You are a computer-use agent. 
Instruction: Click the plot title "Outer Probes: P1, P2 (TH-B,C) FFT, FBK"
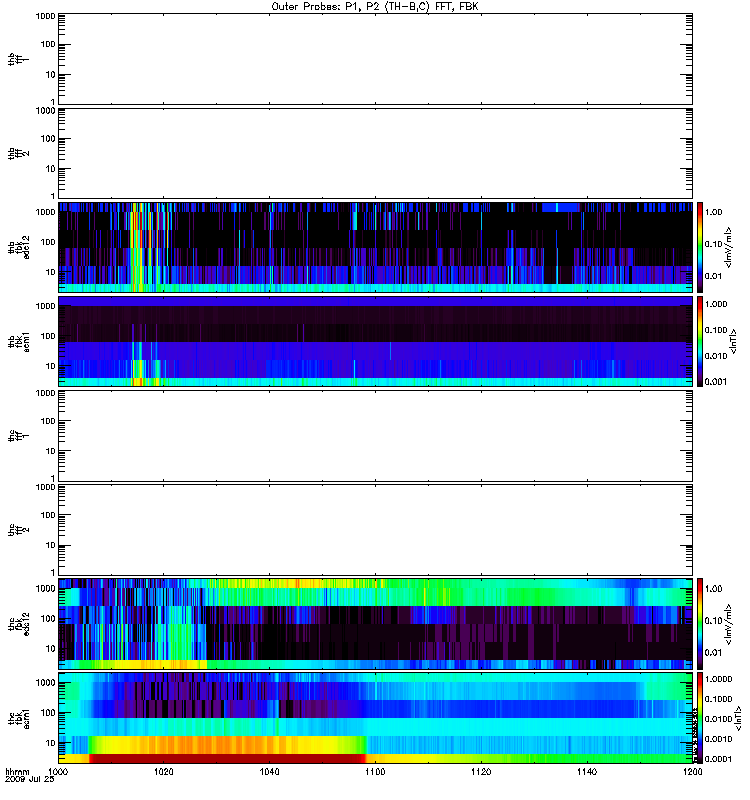[375, 7]
